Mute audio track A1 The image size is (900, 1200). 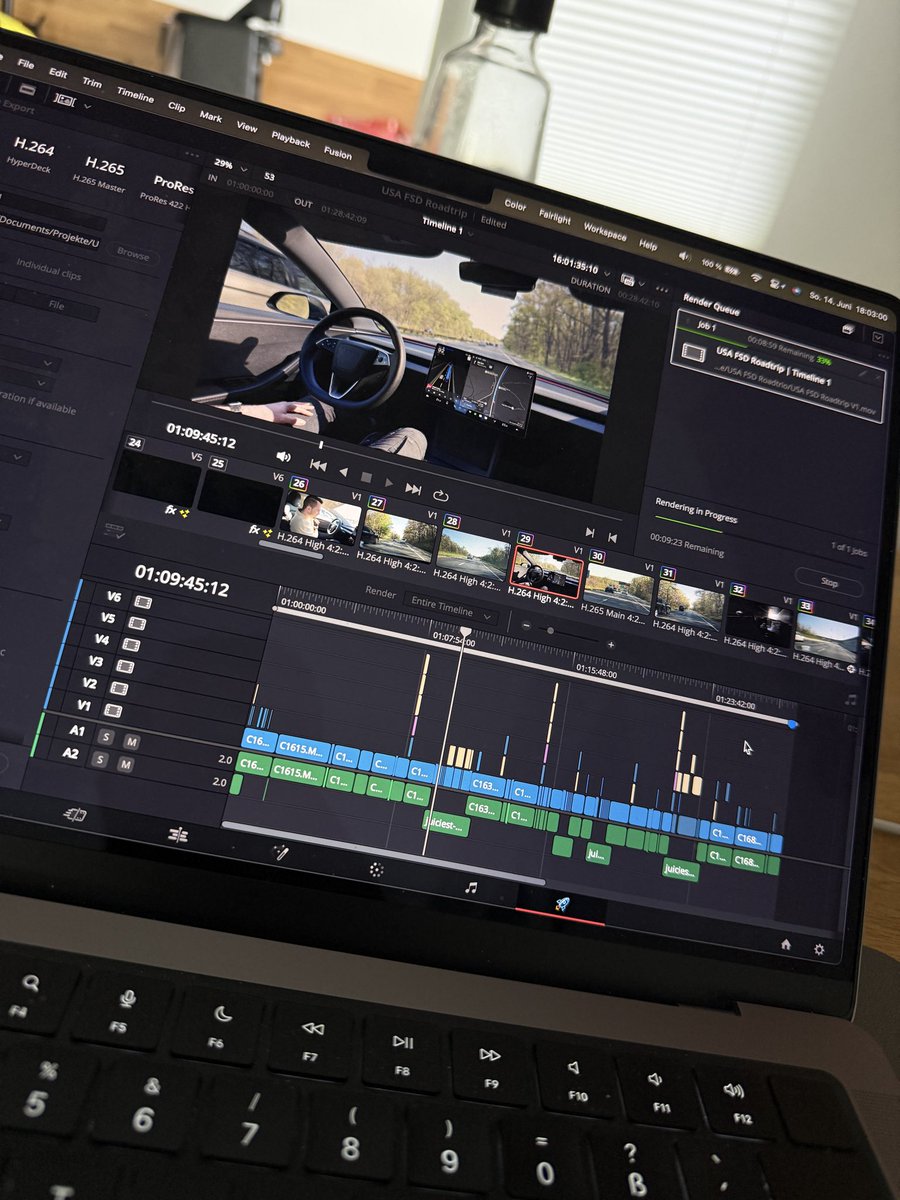click(132, 741)
